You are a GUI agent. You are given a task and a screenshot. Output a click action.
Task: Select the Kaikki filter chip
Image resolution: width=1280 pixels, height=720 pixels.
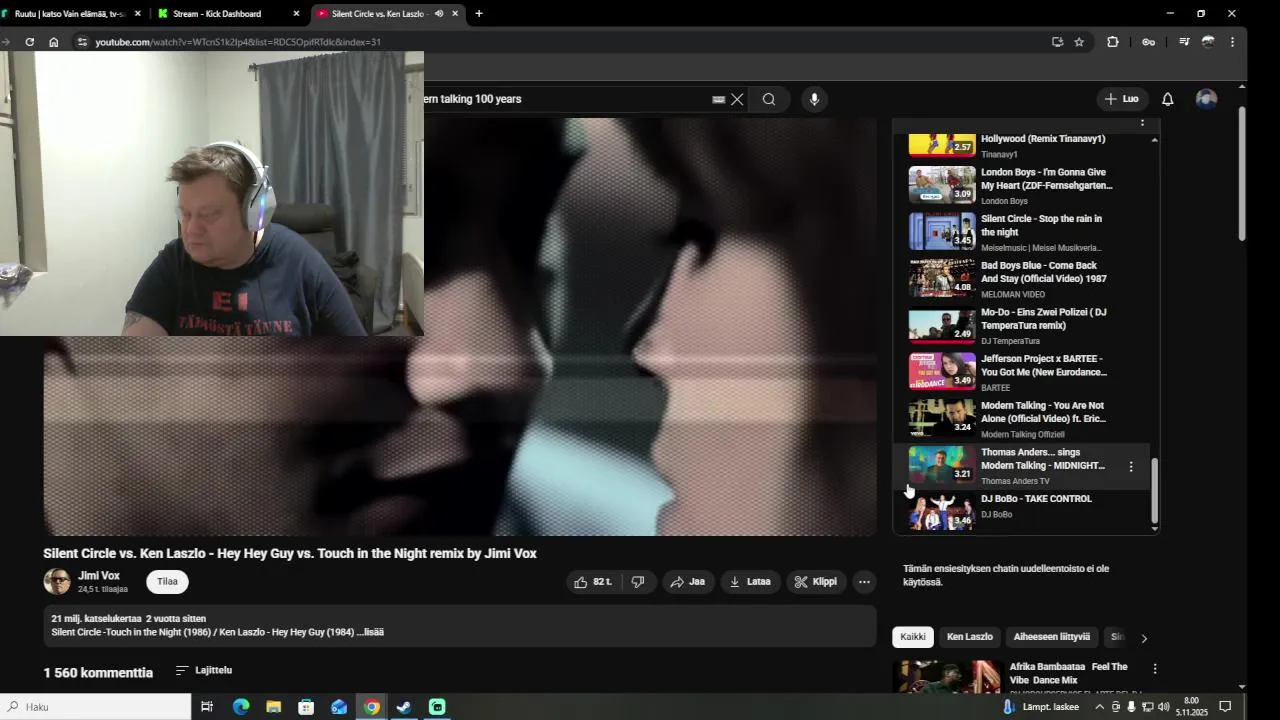[912, 637]
